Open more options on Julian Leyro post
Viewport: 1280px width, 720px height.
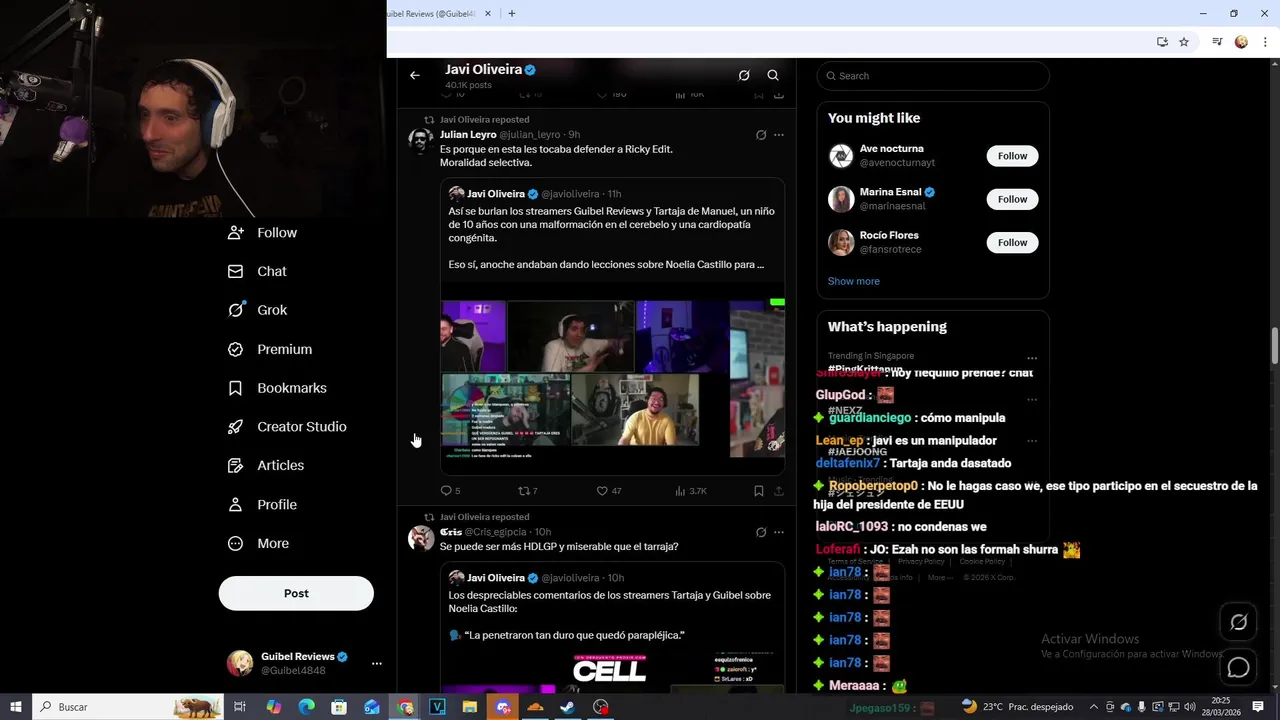pos(779,135)
